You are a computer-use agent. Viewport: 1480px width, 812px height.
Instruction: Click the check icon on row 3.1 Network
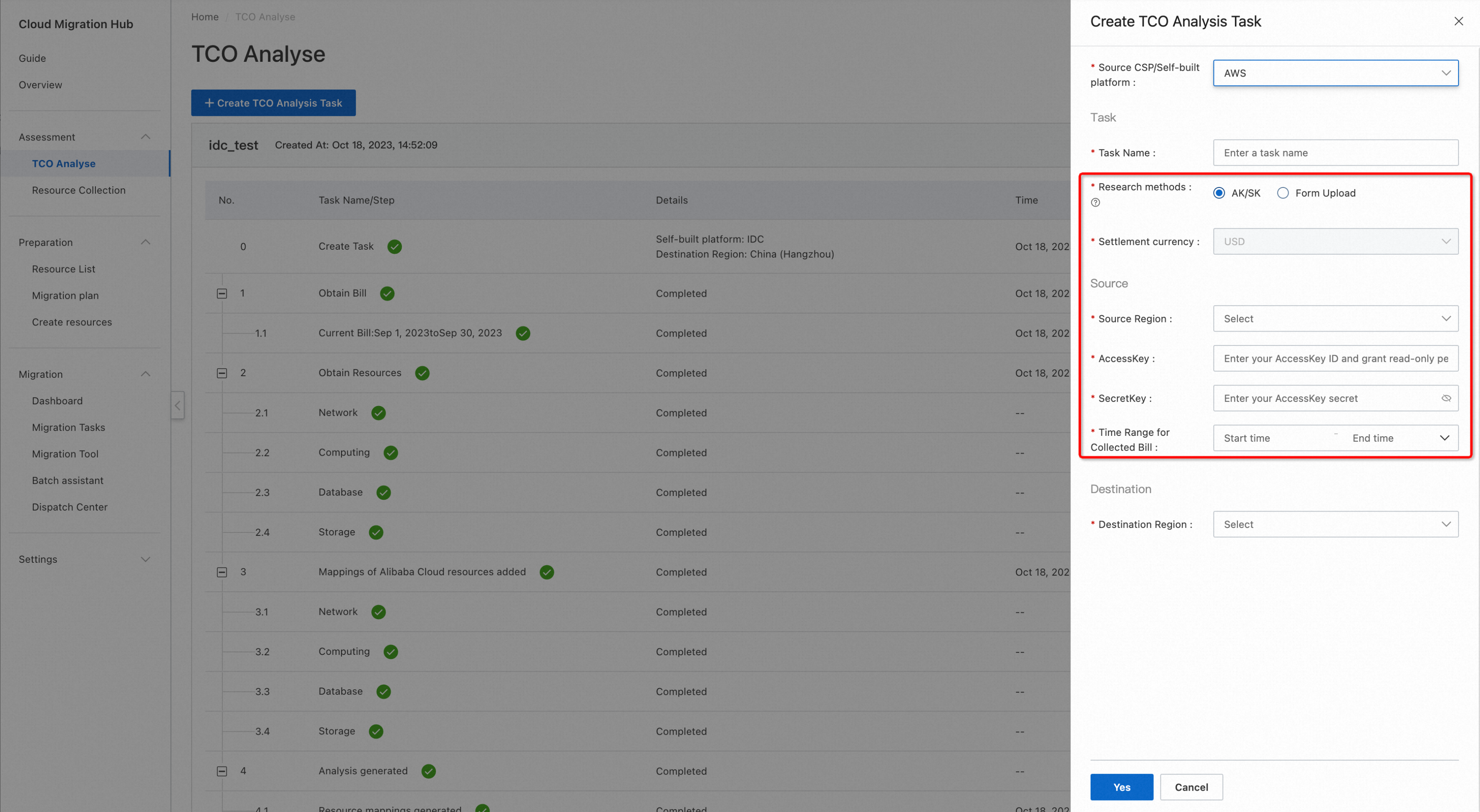[x=378, y=612]
